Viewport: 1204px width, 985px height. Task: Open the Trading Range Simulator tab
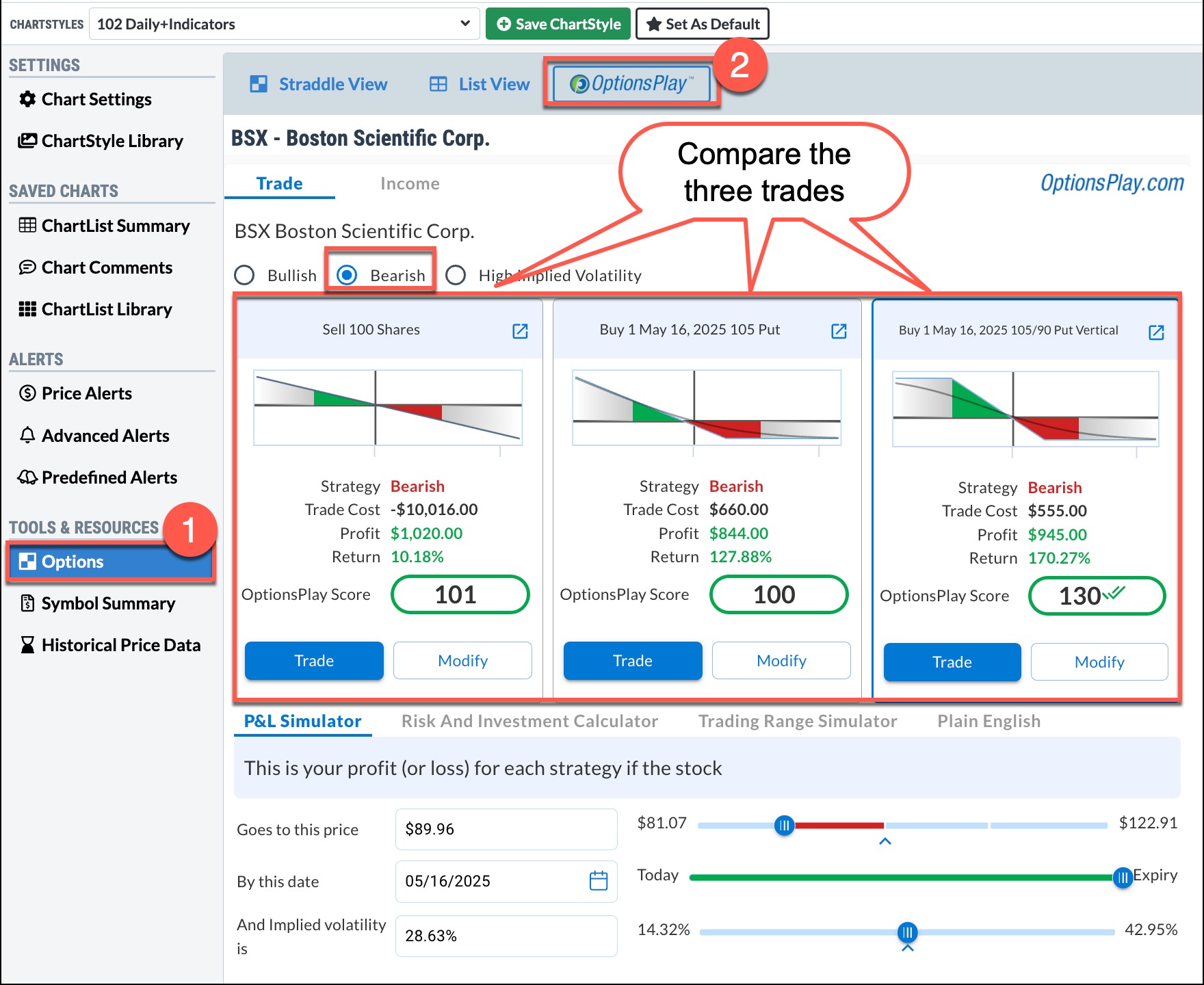click(797, 721)
